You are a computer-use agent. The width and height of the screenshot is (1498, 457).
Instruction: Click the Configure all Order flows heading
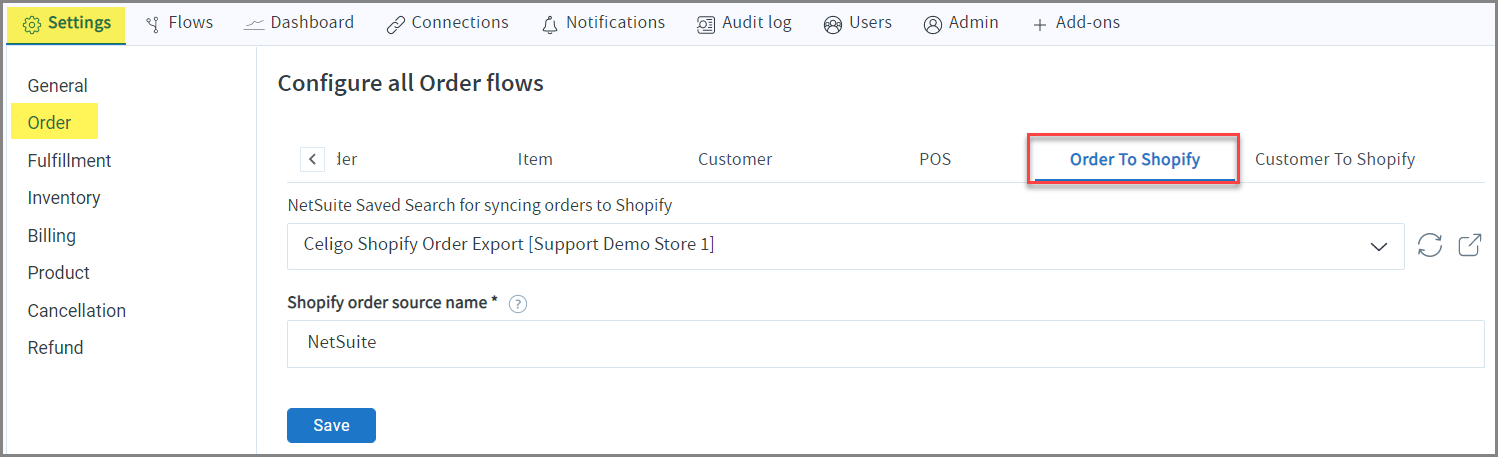coord(411,83)
